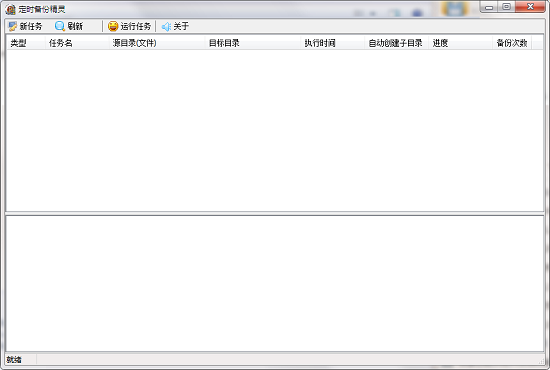Click the 关于 speaker icon
Screen dimensions: 550x370
pyautogui.click(x=166, y=26)
